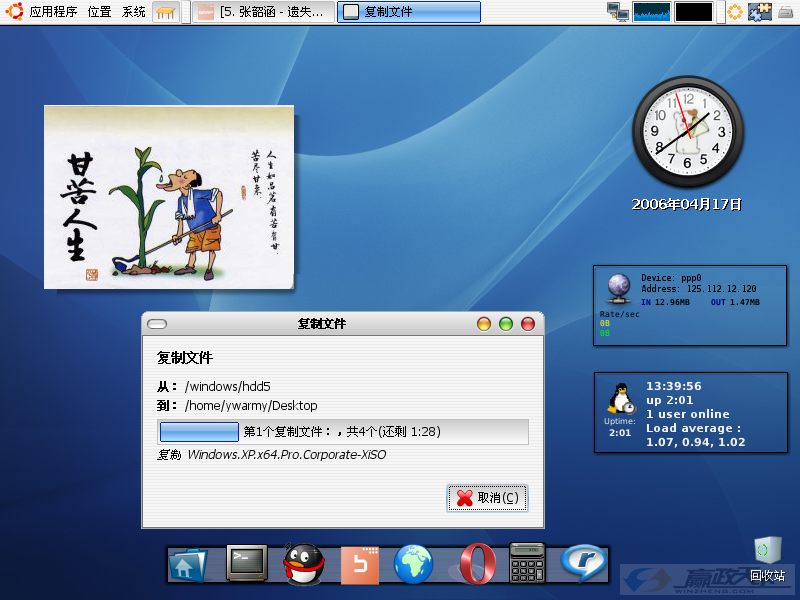Viewport: 800px width, 600px height.
Task: Click the show desktop table icon in the panel
Action: [166, 12]
